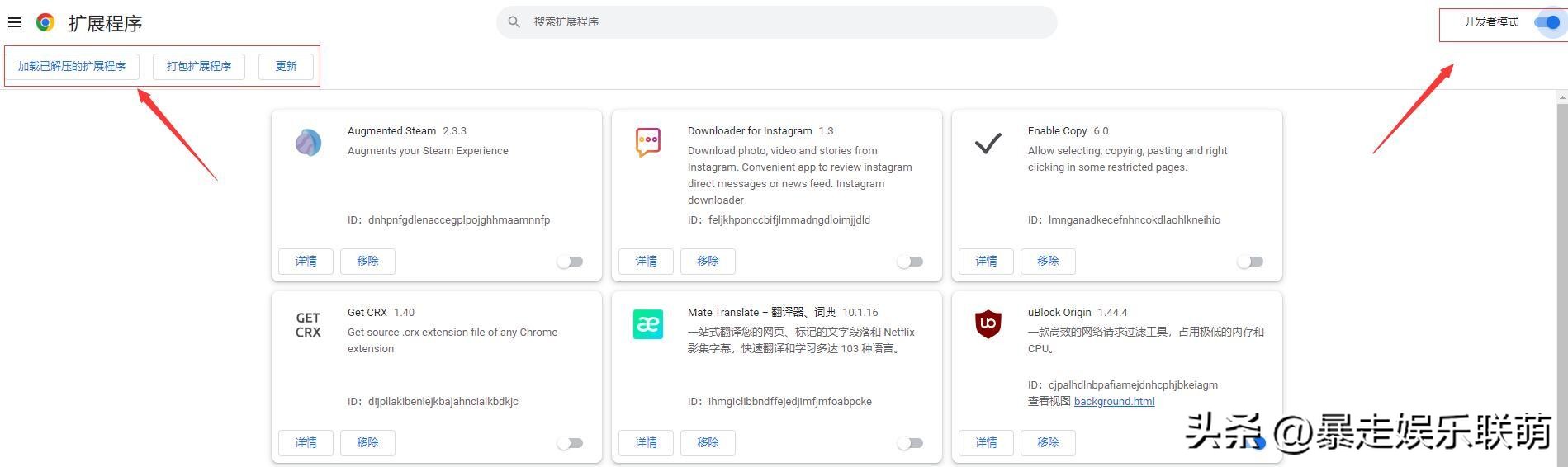1568x467 pixels.
Task: Click the search magnifier icon
Action: tap(514, 22)
